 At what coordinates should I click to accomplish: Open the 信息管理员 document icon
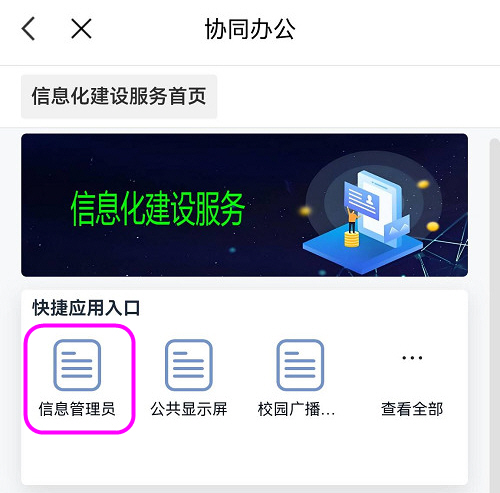[x=77, y=365]
